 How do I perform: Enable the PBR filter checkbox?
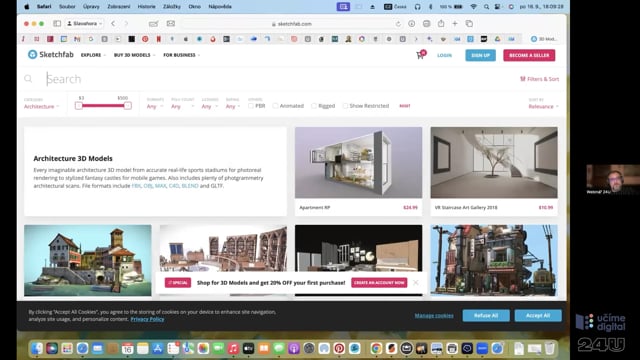pos(251,106)
